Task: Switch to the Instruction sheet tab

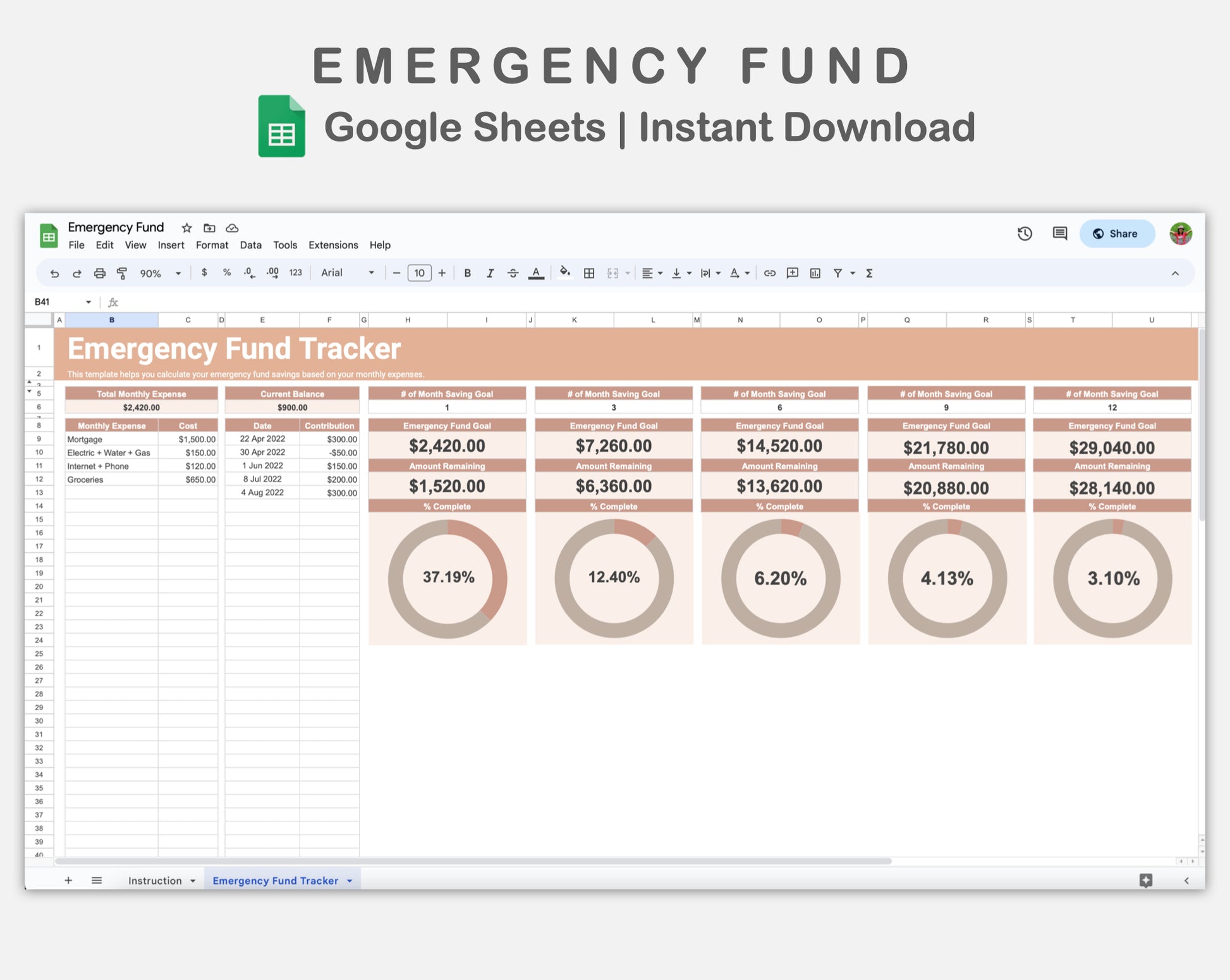Action: click(155, 881)
